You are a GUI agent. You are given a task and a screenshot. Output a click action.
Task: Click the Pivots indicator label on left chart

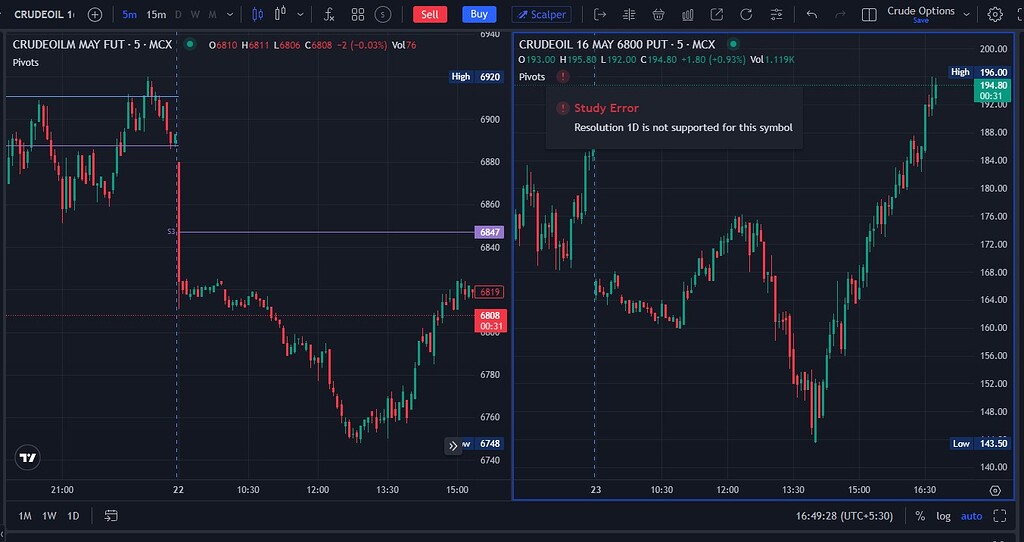26,63
